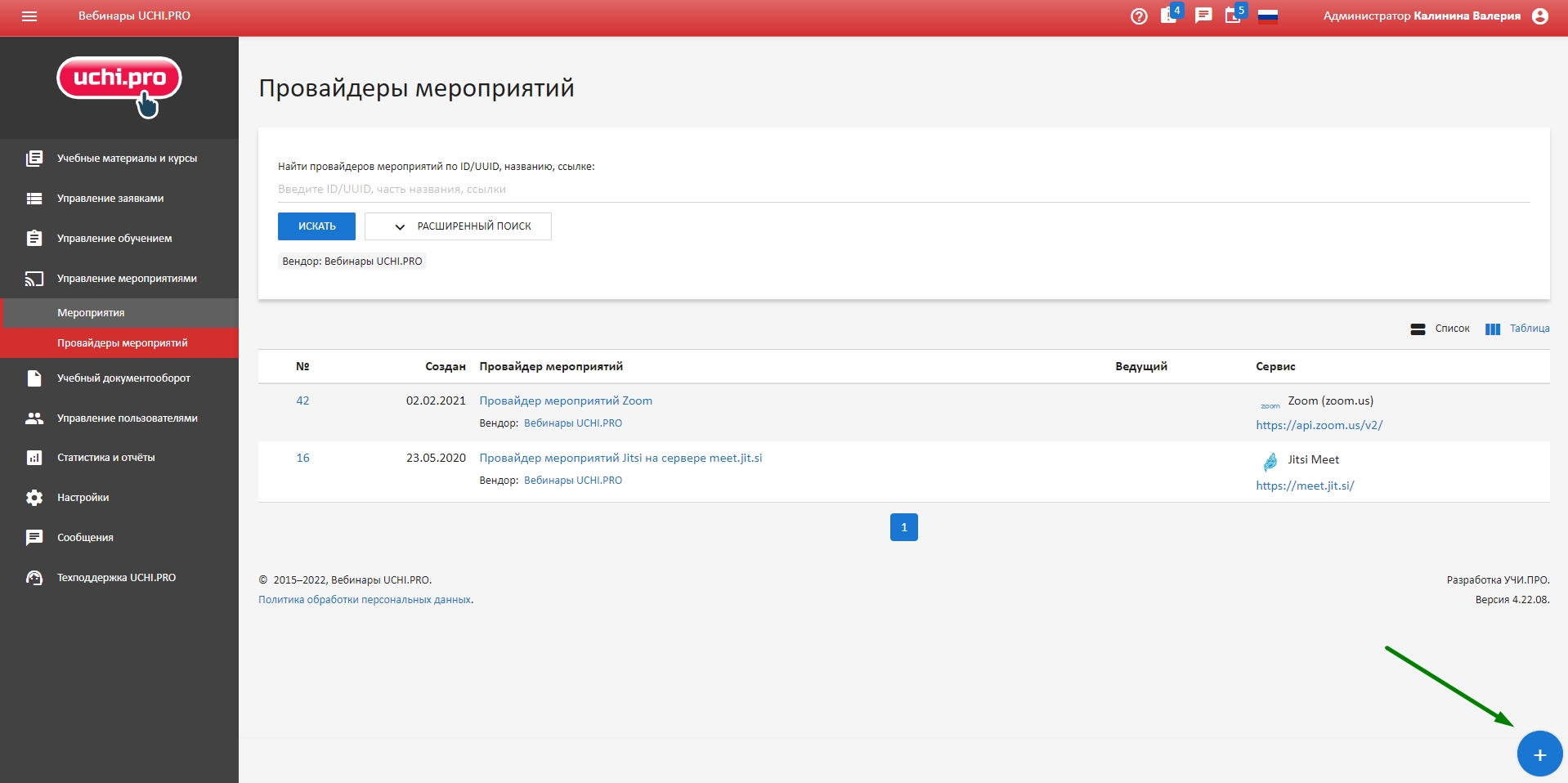Switch language using the Russian flag
Image resolution: width=1568 pixels, height=783 pixels.
click(1268, 16)
